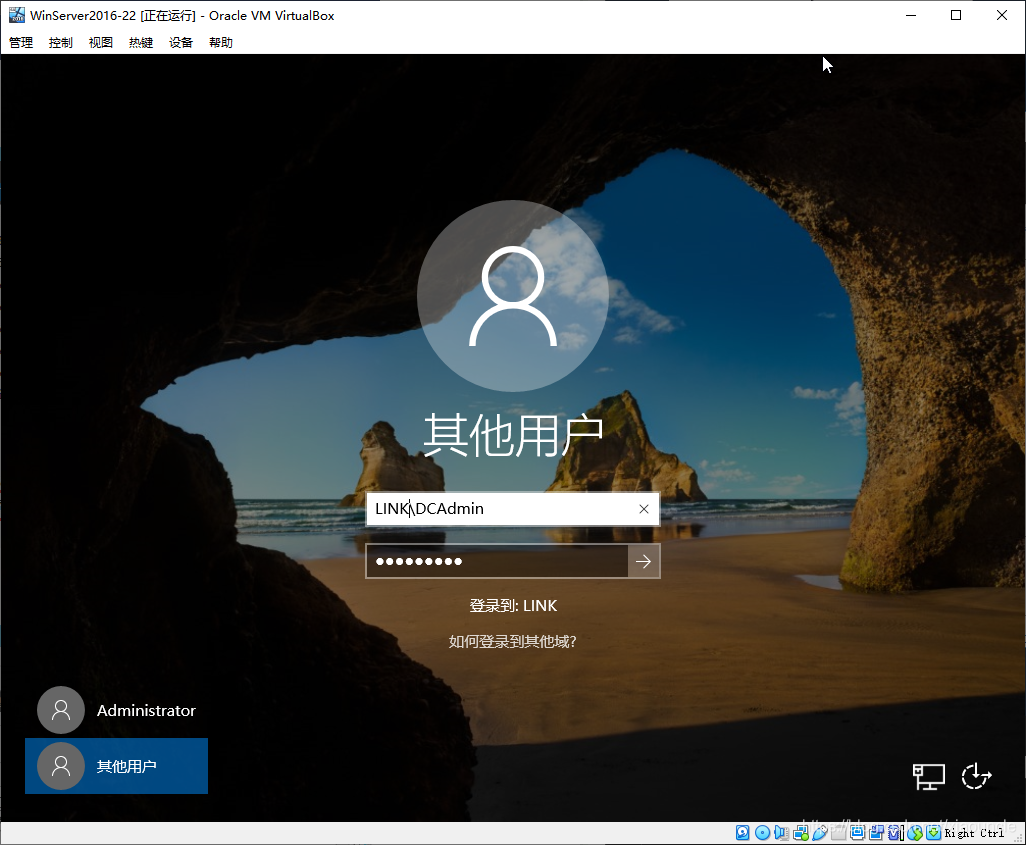Open the 如何登录到其他域? link
Viewport: 1026px width, 845px height.
tap(512, 641)
